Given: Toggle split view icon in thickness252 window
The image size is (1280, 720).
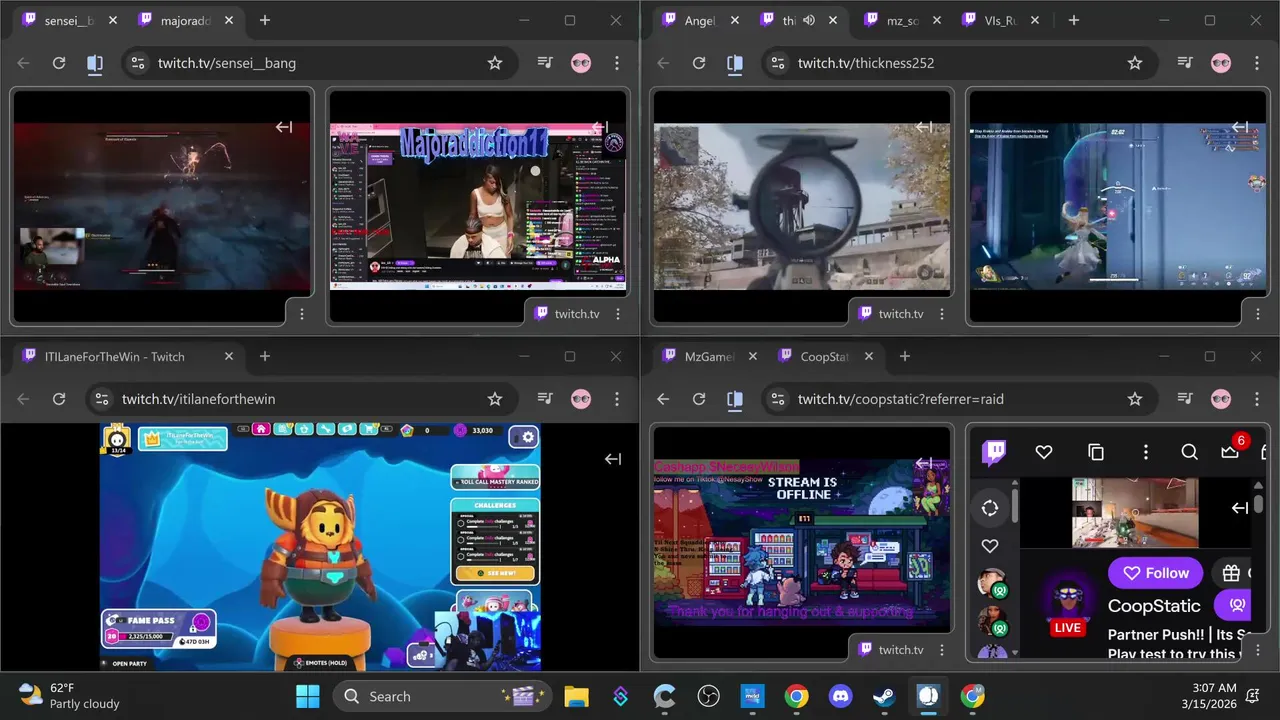Looking at the screenshot, I should tap(735, 63).
